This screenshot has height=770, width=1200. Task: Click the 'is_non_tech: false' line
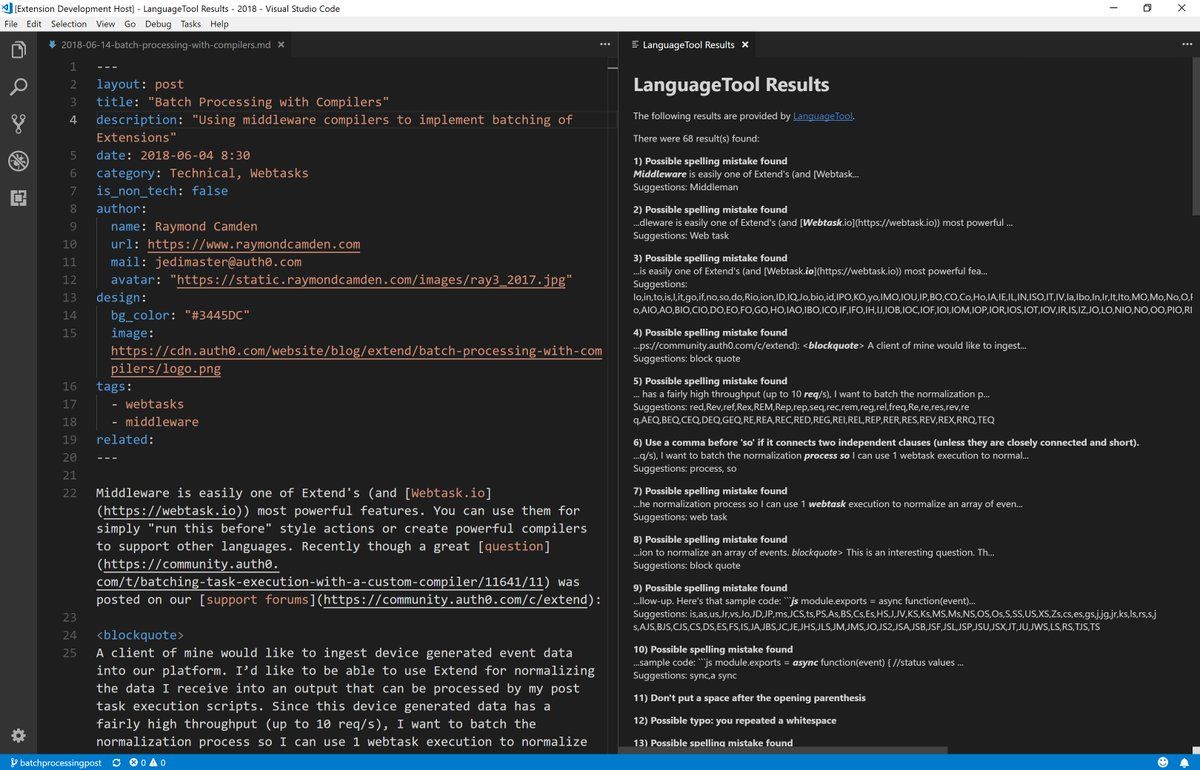tap(162, 191)
